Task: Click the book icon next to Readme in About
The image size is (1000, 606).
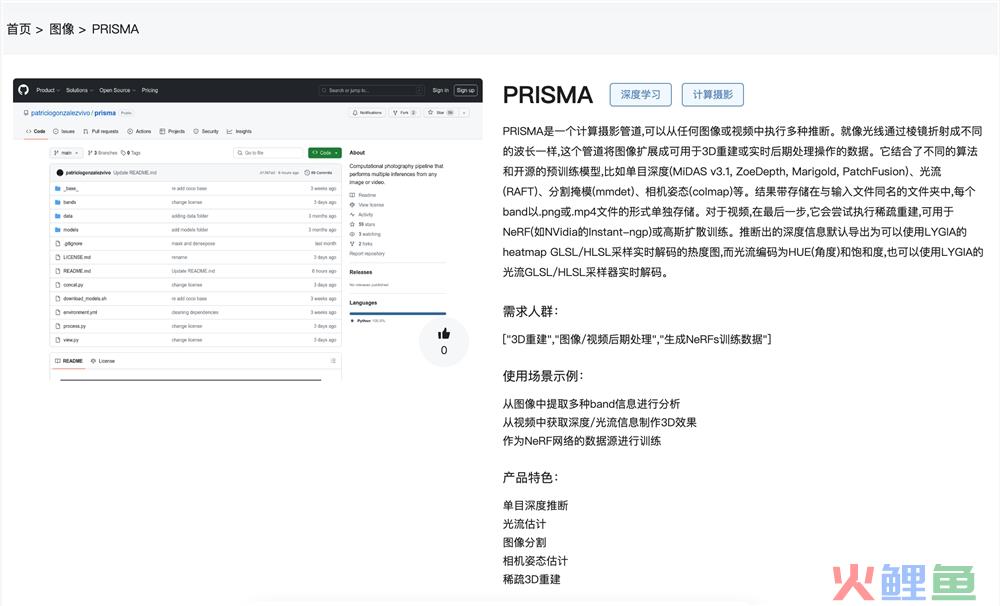Action: [352, 195]
